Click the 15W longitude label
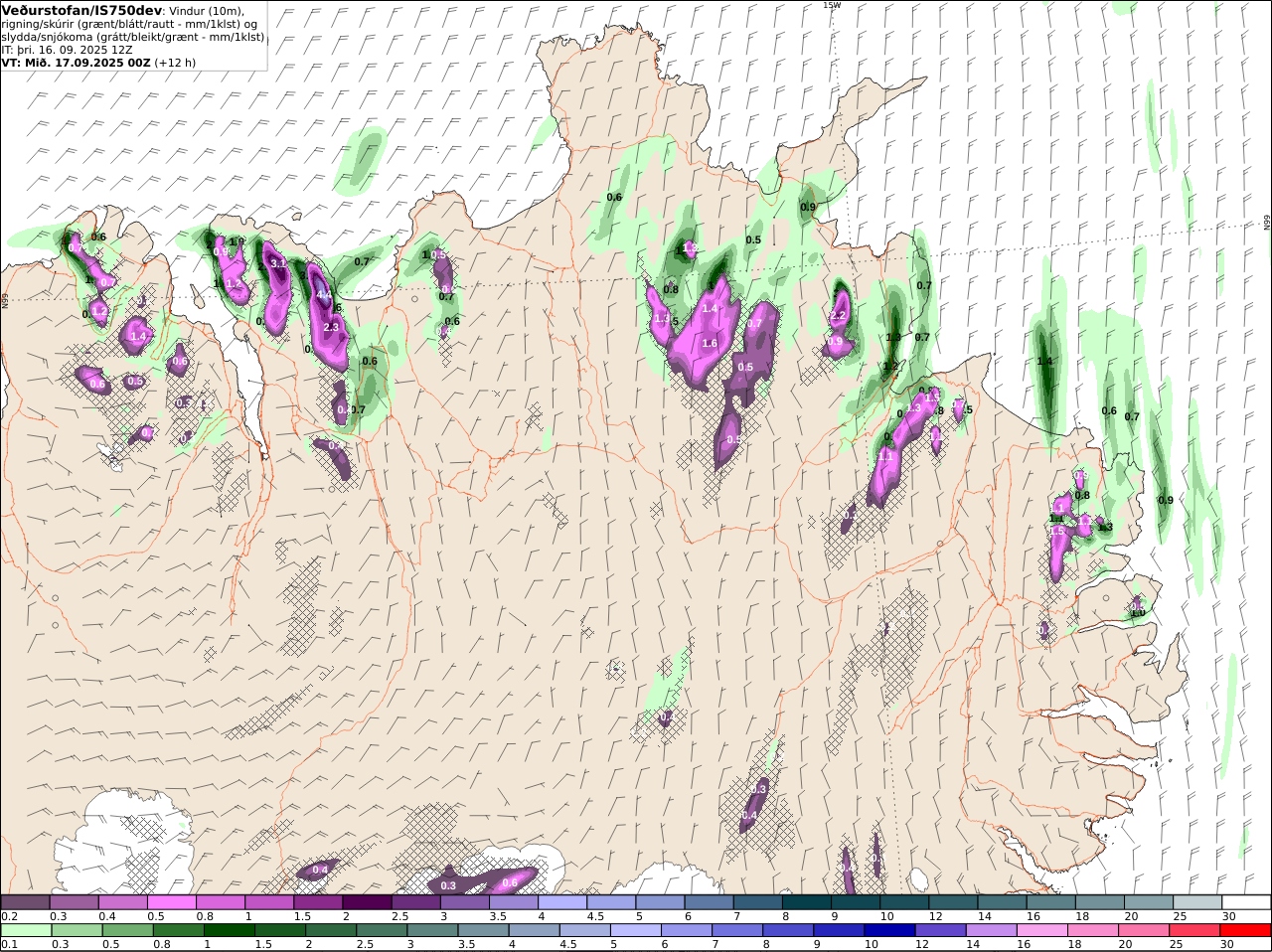The image size is (1272, 952). click(x=832, y=5)
